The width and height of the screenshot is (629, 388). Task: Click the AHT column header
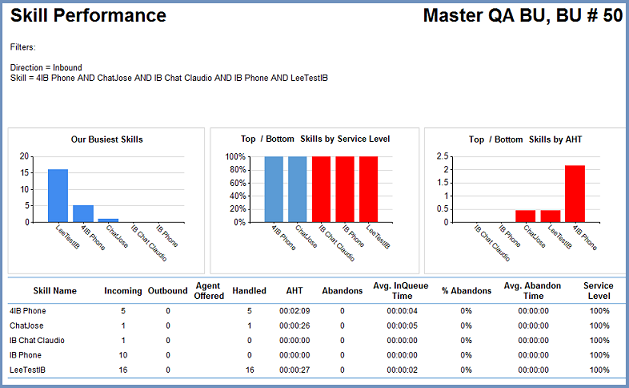tap(294, 291)
